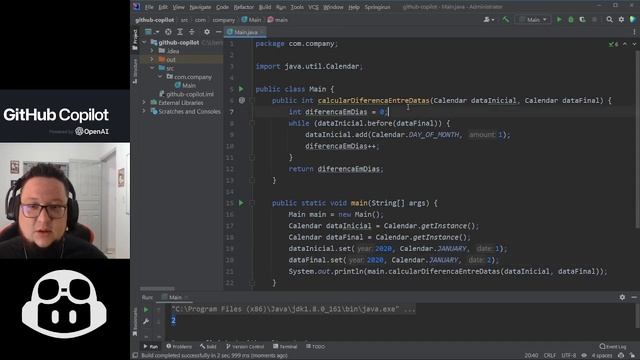This screenshot has width=640, height=360.
Task: Open Run panel settings gear
Action: point(622,297)
